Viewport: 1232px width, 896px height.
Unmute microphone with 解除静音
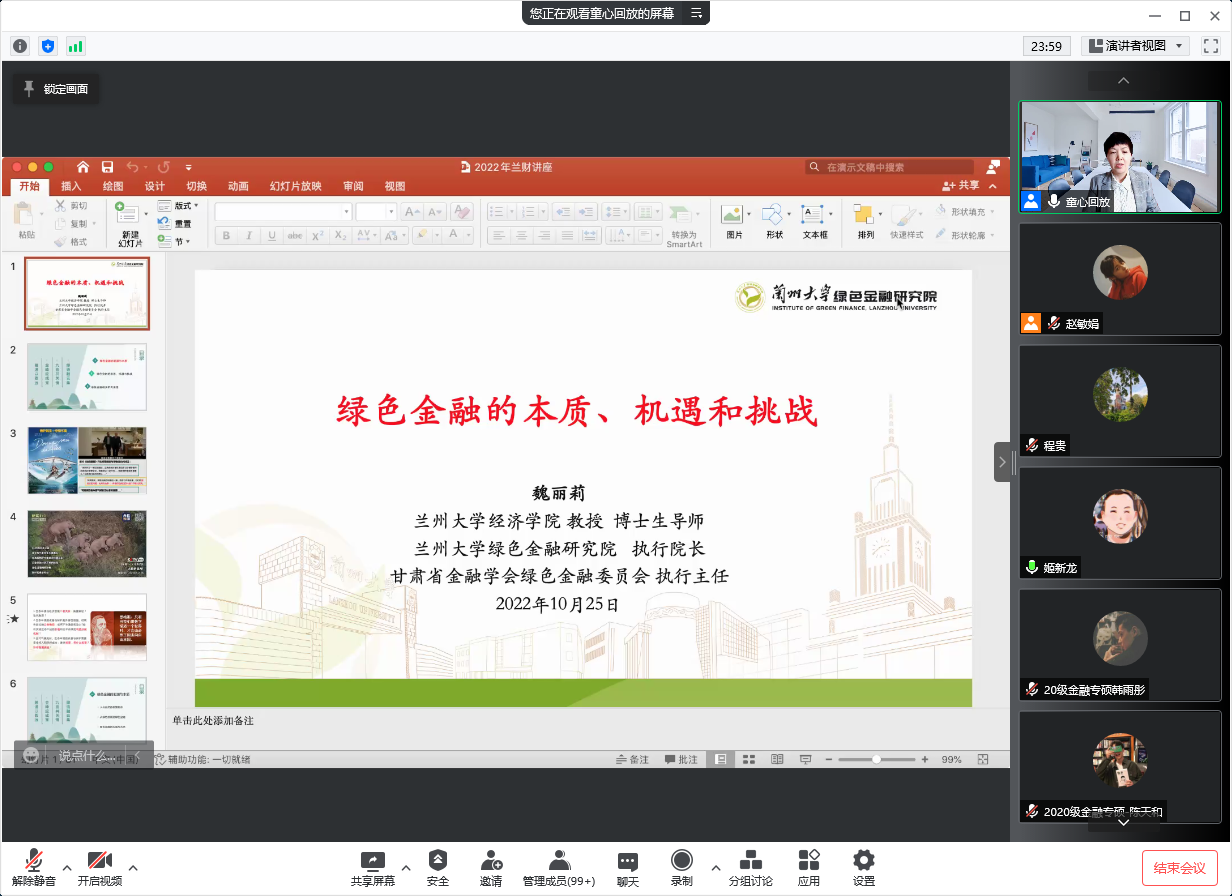pyautogui.click(x=34, y=867)
